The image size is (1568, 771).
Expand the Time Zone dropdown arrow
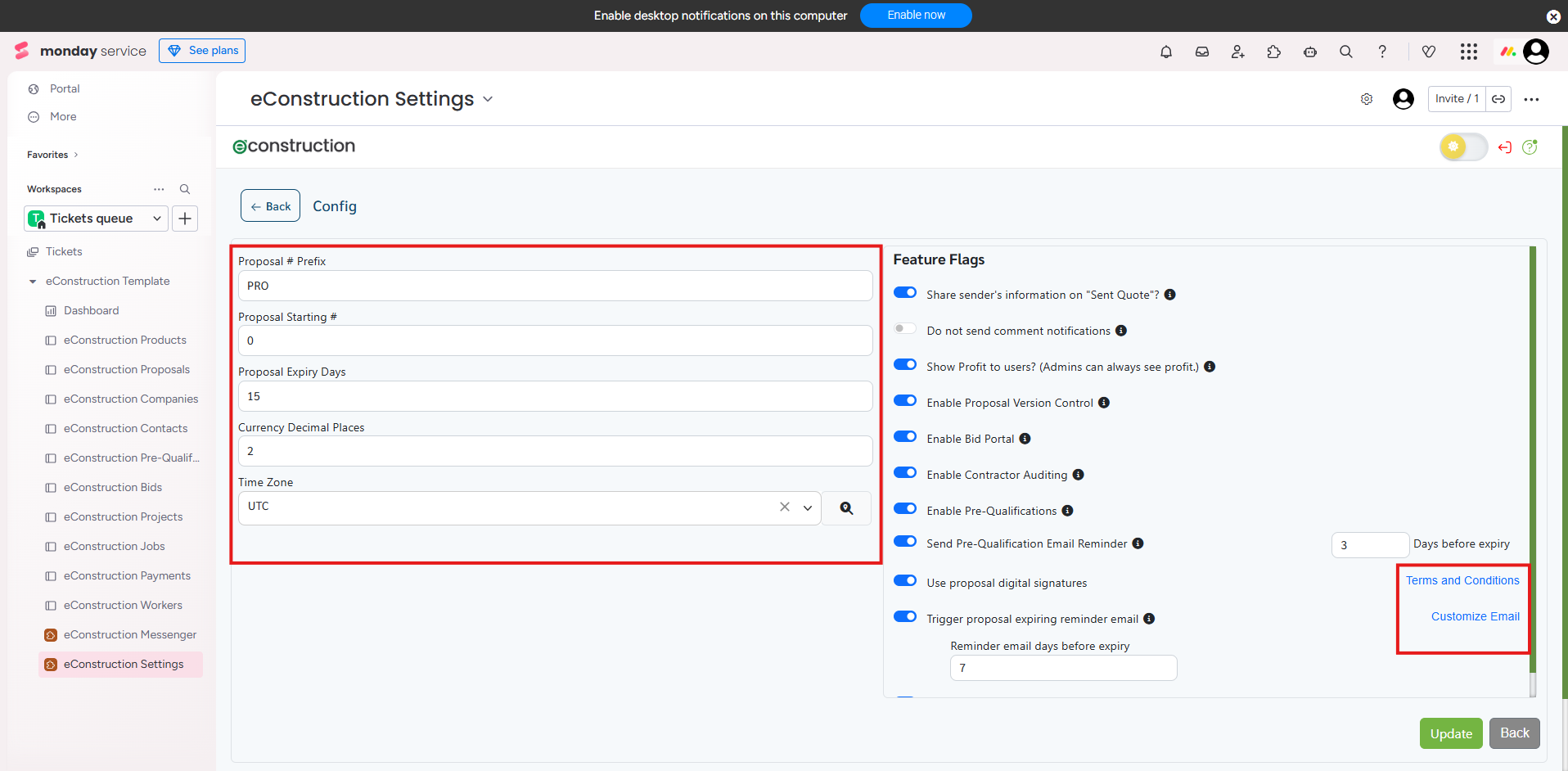[807, 508]
